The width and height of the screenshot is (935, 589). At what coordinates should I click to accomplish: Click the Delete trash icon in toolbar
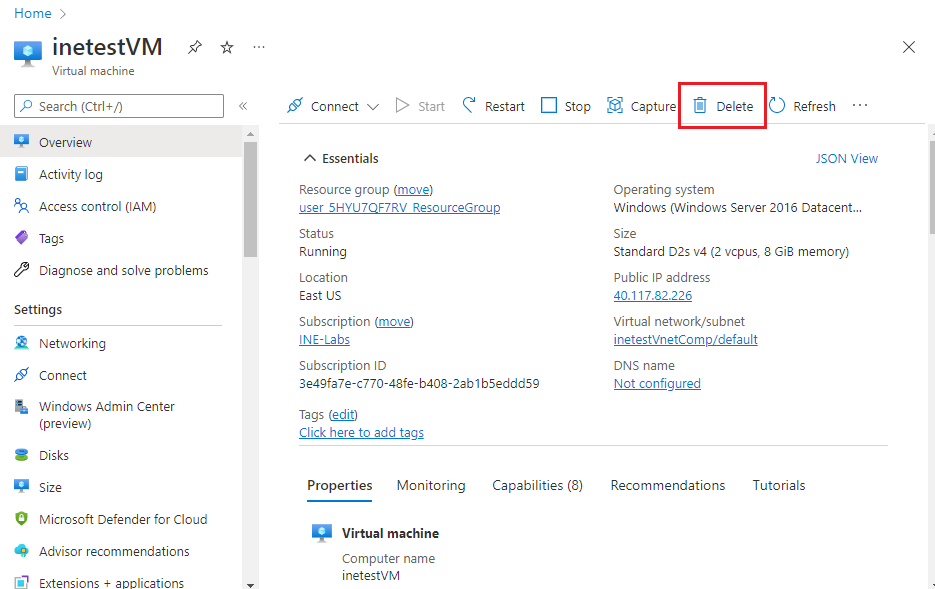click(x=701, y=106)
